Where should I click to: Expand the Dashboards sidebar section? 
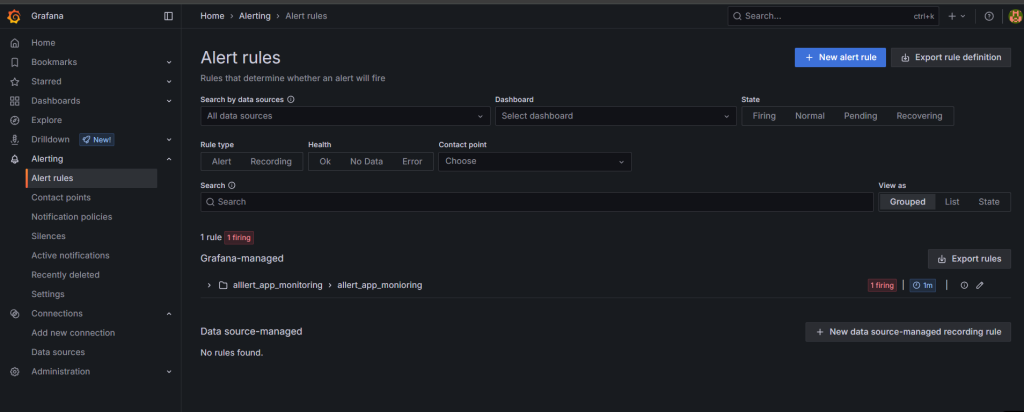pos(168,101)
